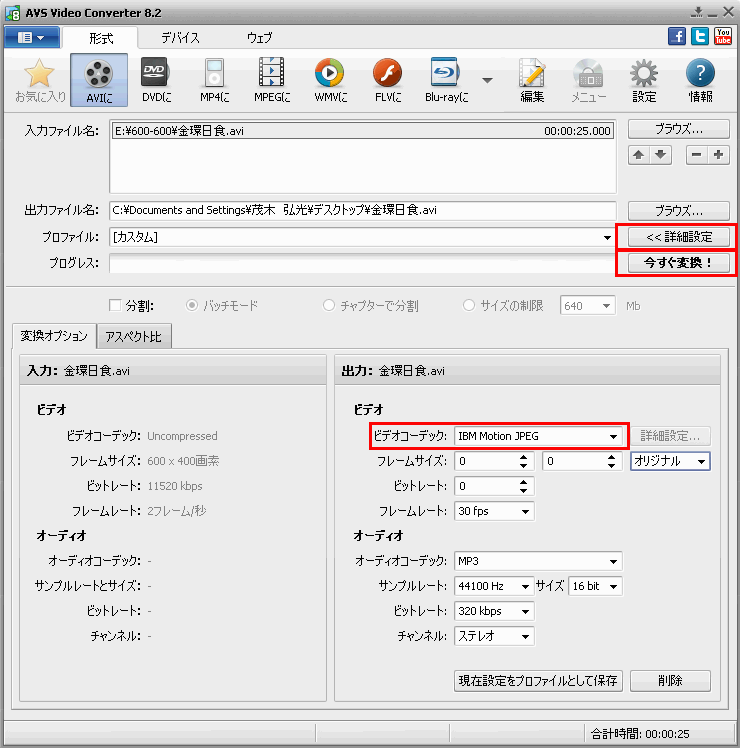This screenshot has width=740, height=748.
Task: Enable the 分割 checkbox
Action: click(x=114, y=305)
